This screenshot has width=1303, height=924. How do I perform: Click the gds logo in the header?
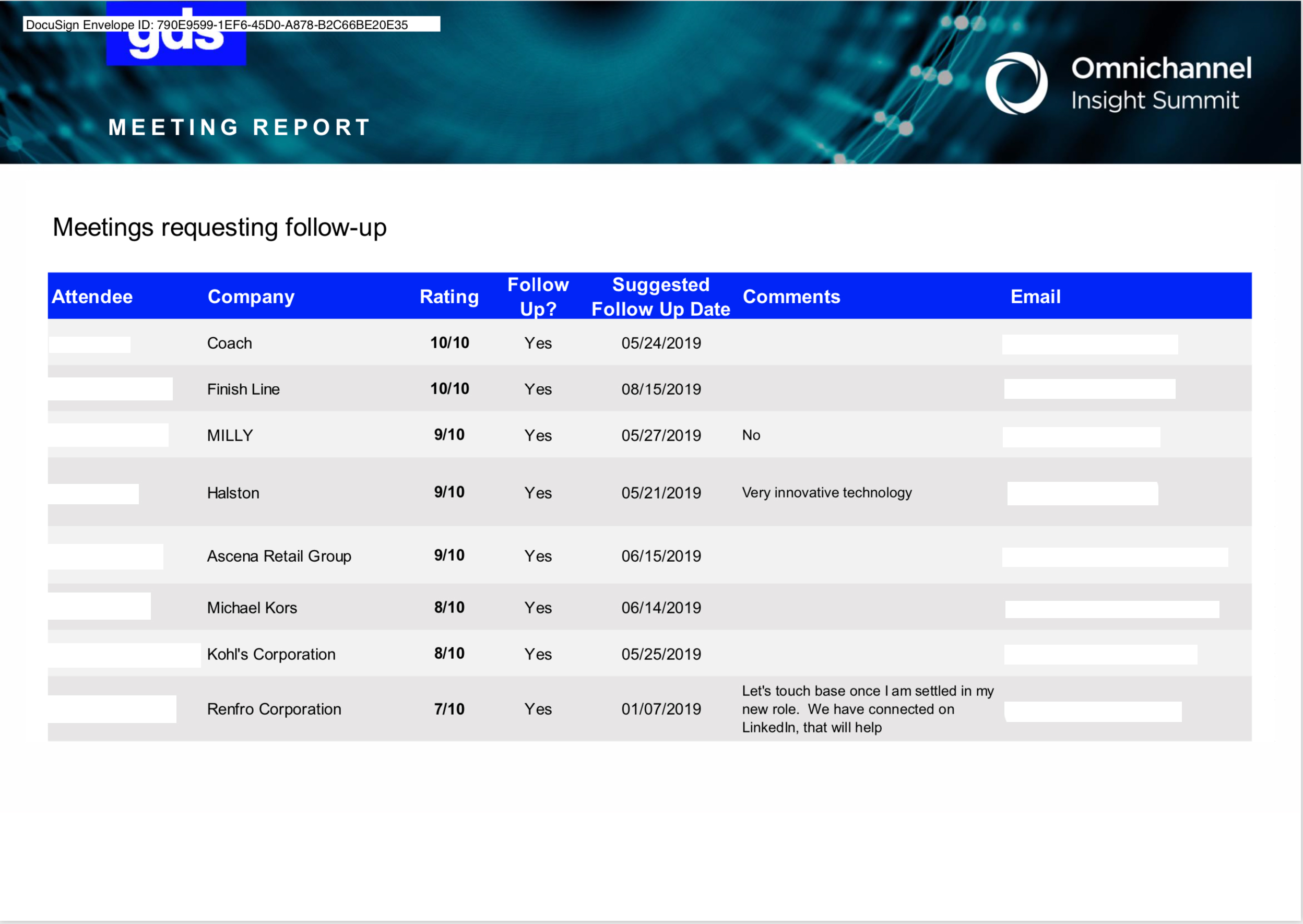(176, 33)
